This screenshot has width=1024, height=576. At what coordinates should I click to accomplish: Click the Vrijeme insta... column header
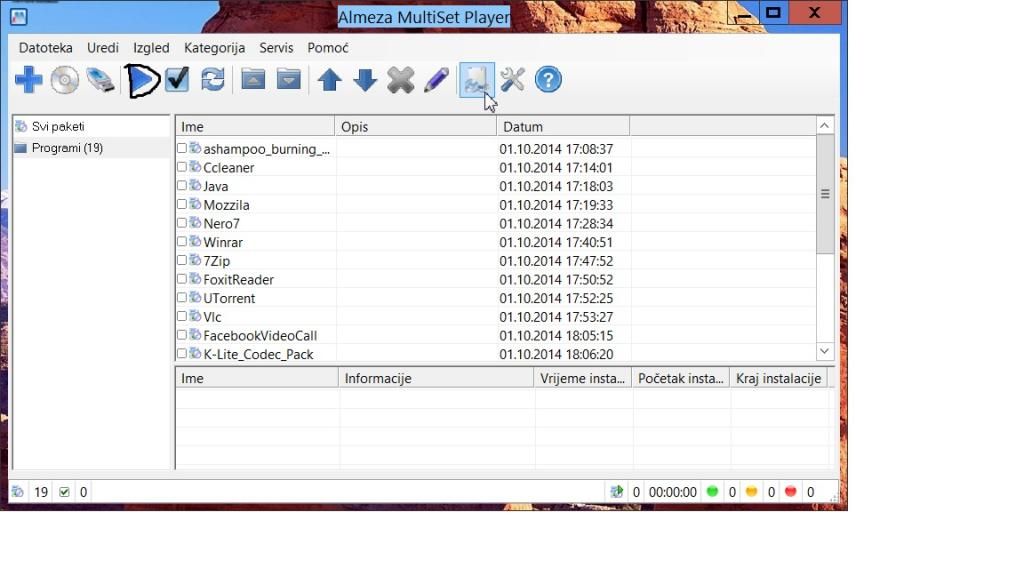[x=583, y=378]
